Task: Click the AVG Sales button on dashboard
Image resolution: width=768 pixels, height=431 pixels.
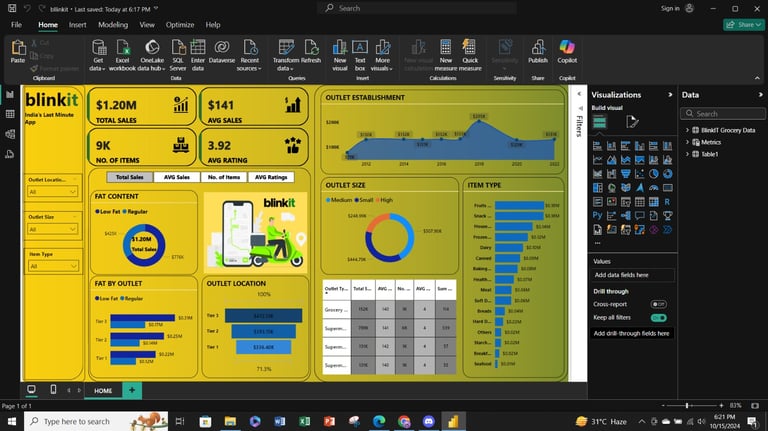Action: 177,177
